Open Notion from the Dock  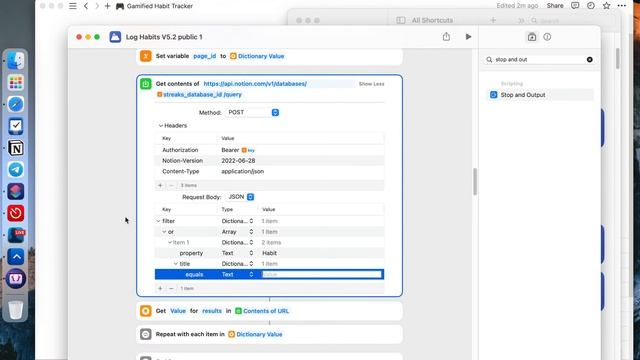coord(16,148)
